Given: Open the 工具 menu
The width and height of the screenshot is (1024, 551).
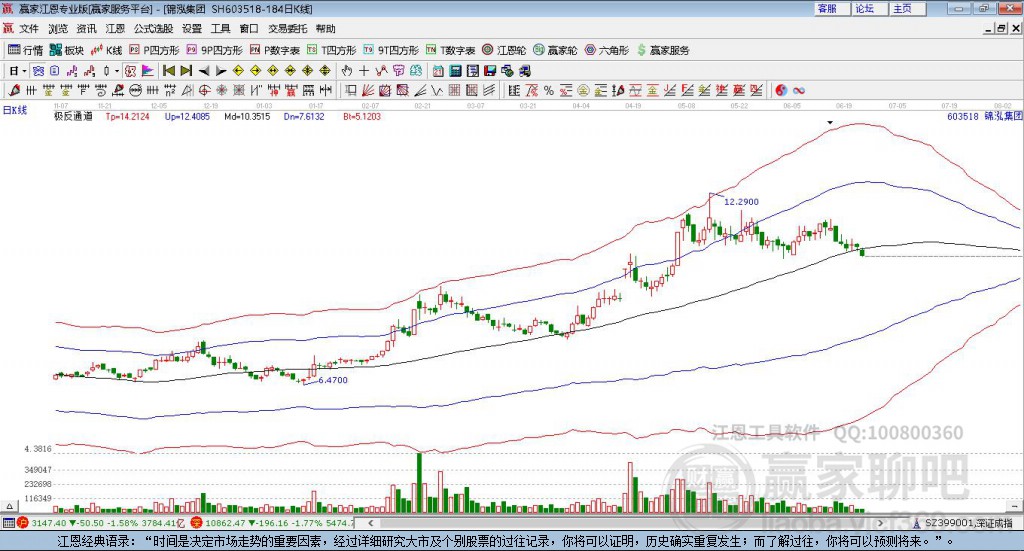Looking at the screenshot, I should 220,29.
